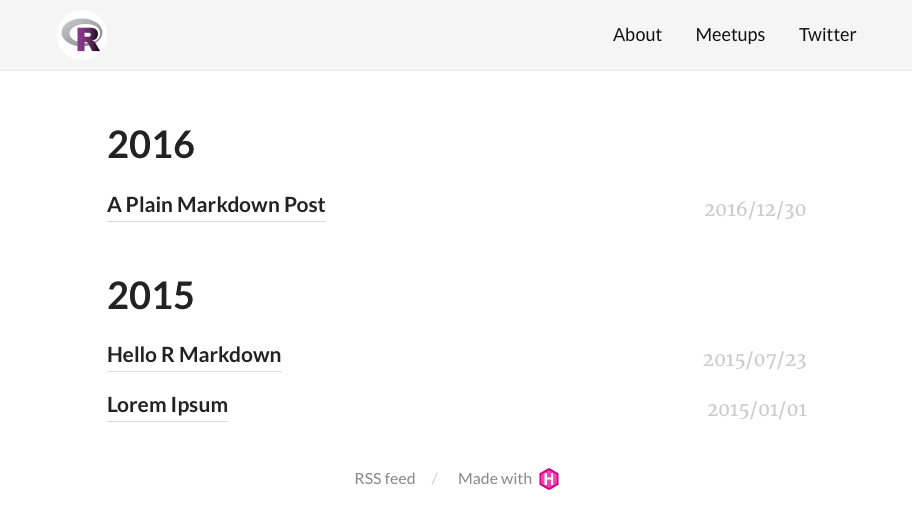The width and height of the screenshot is (912, 519).
Task: Click the date 2015/07/23
Action: pos(754,360)
